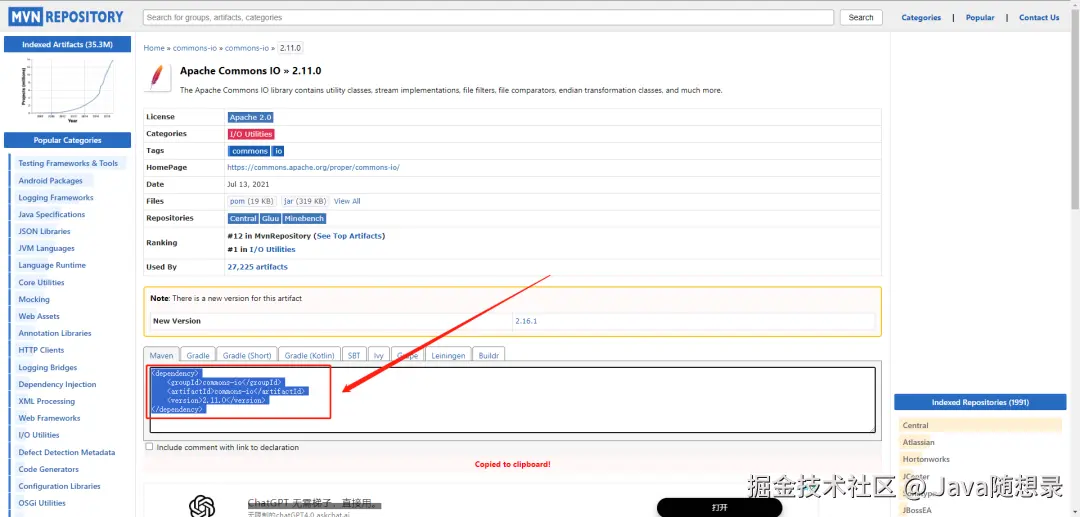Download the pom (19 KB) file
1080x517 pixels.
coord(251,201)
